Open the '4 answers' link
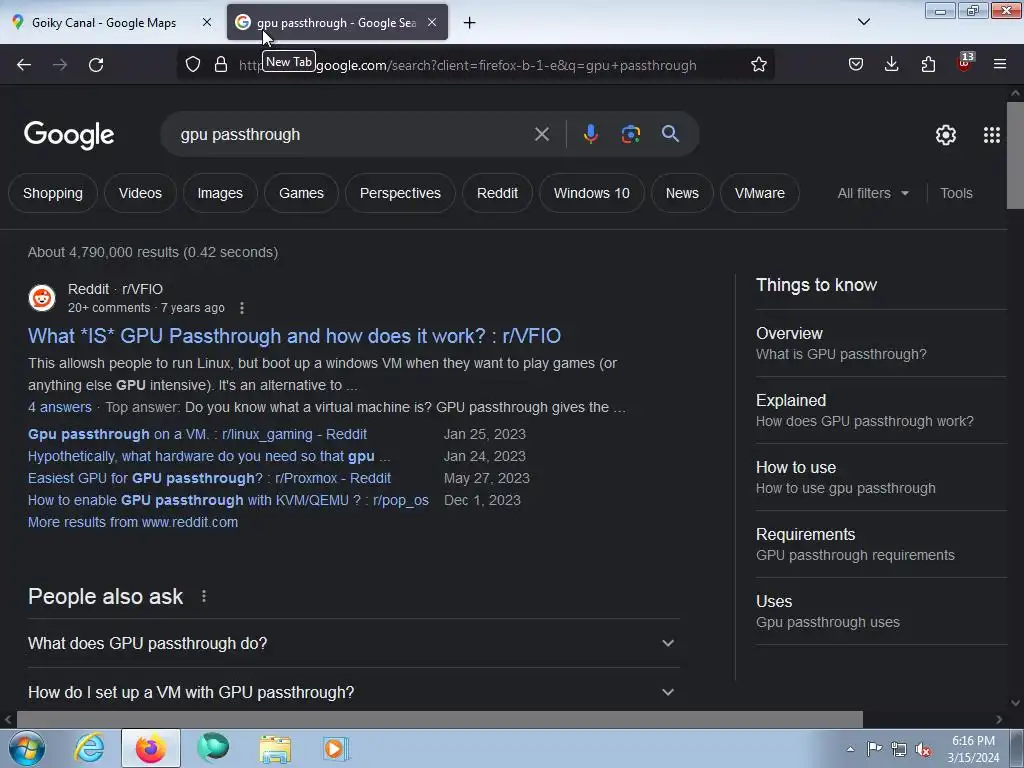Image resolution: width=1024 pixels, height=768 pixels. point(60,407)
